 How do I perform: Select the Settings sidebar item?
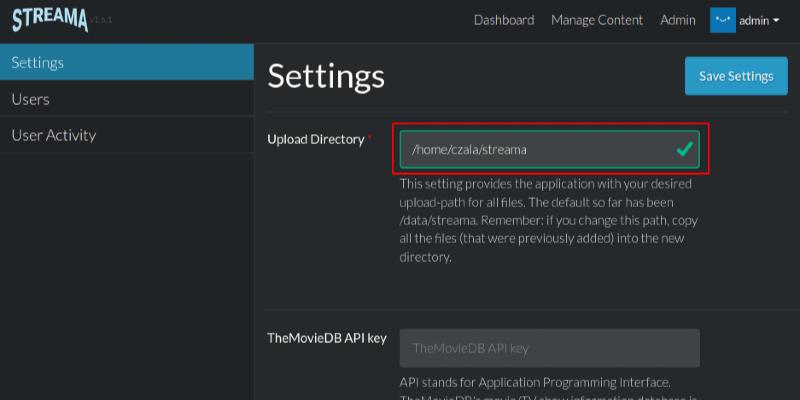click(126, 62)
